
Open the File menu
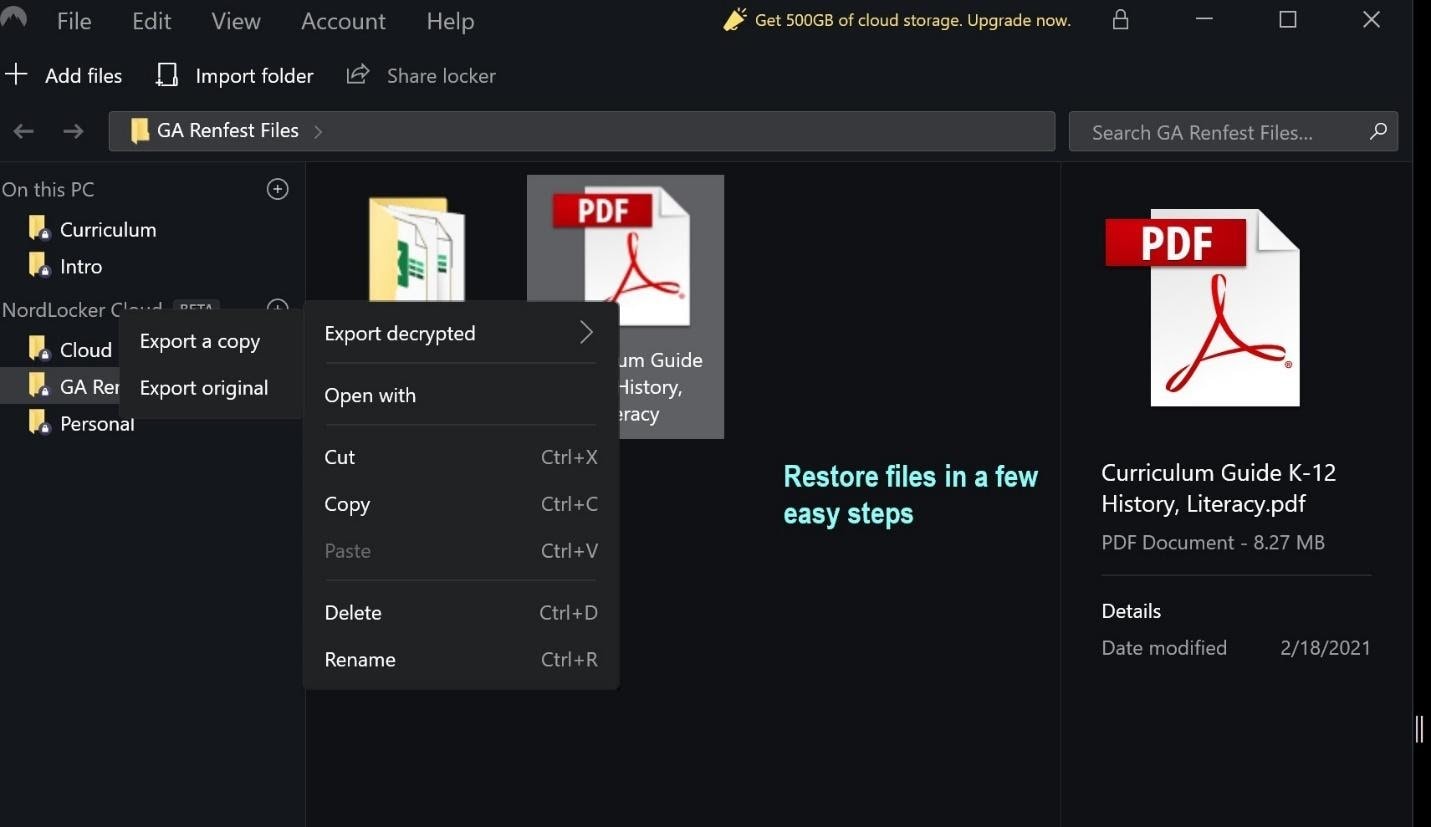[x=74, y=21]
